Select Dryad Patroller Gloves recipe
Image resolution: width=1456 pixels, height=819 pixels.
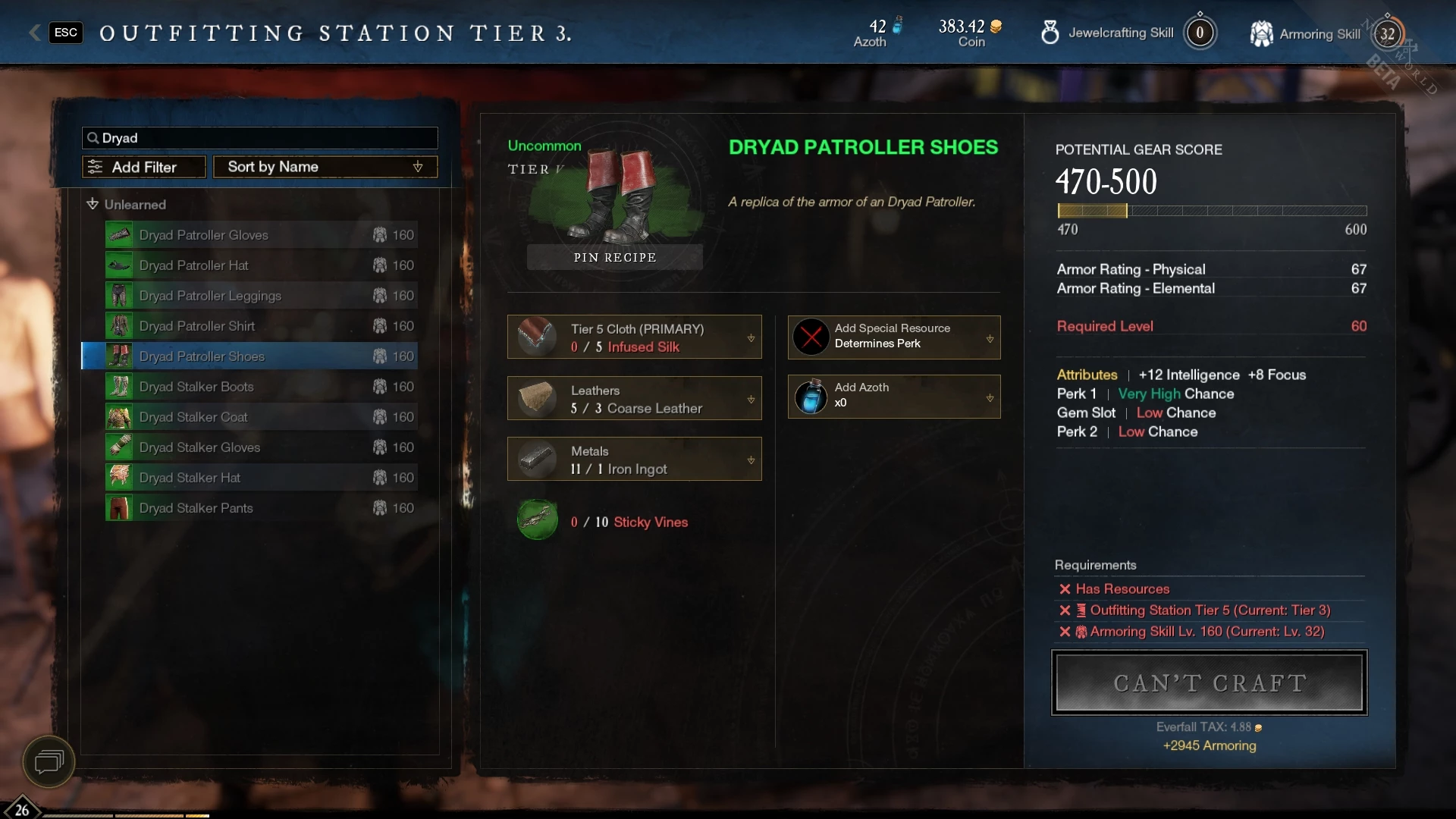pyautogui.click(x=261, y=235)
